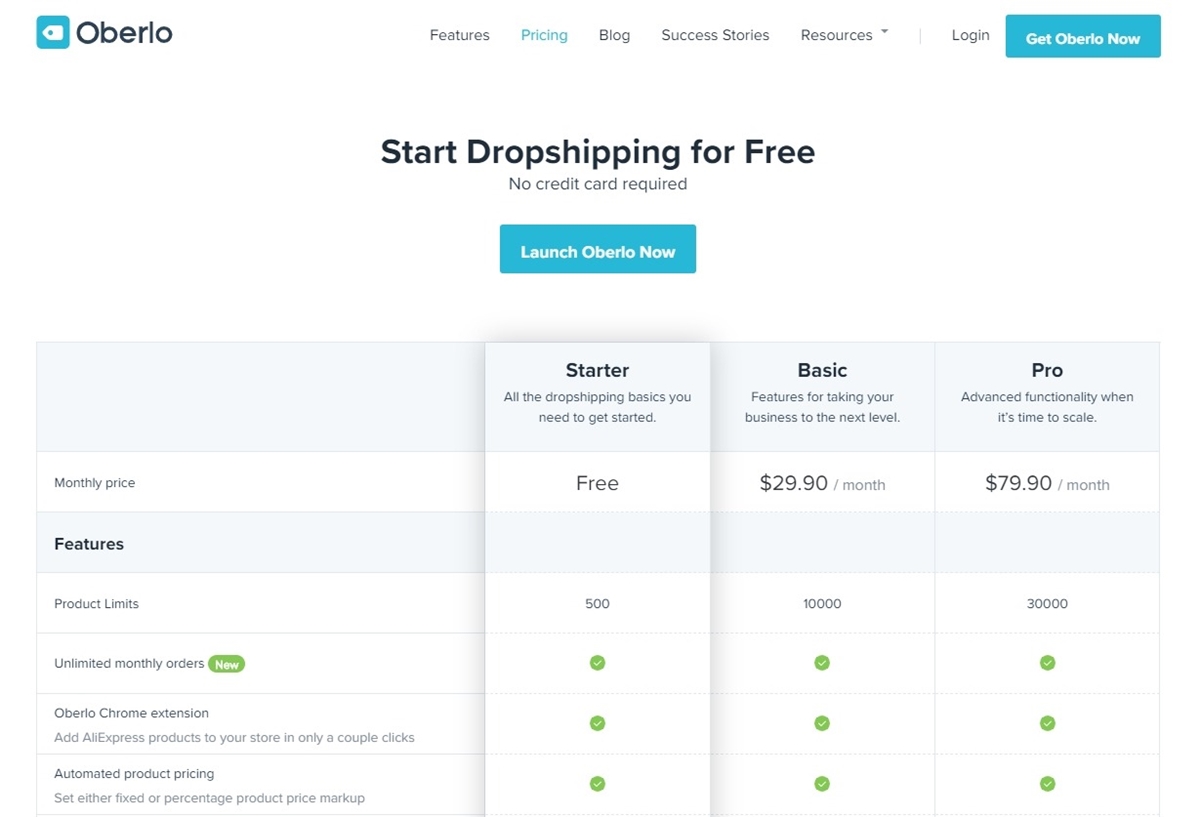
Task: Click Pro checkmark for Unlimited monthly orders
Action: click(x=1047, y=663)
